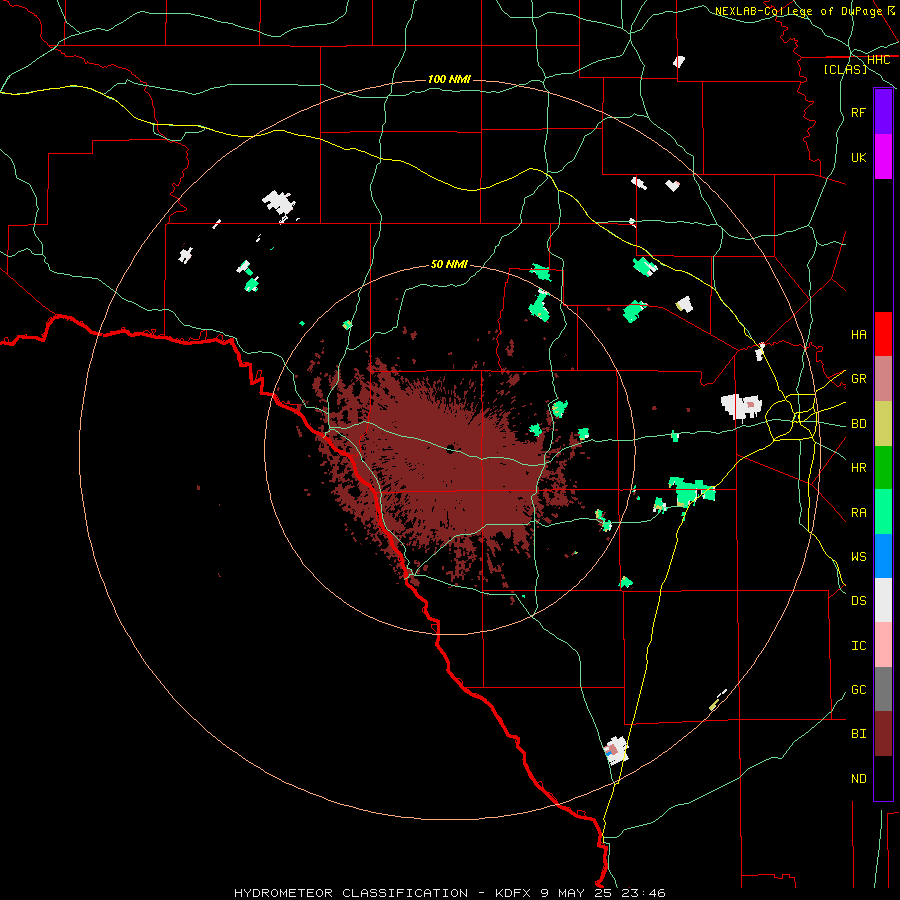The height and width of the screenshot is (900, 900).
Task: Click the BD yellow legend swatch
Action: [883, 423]
